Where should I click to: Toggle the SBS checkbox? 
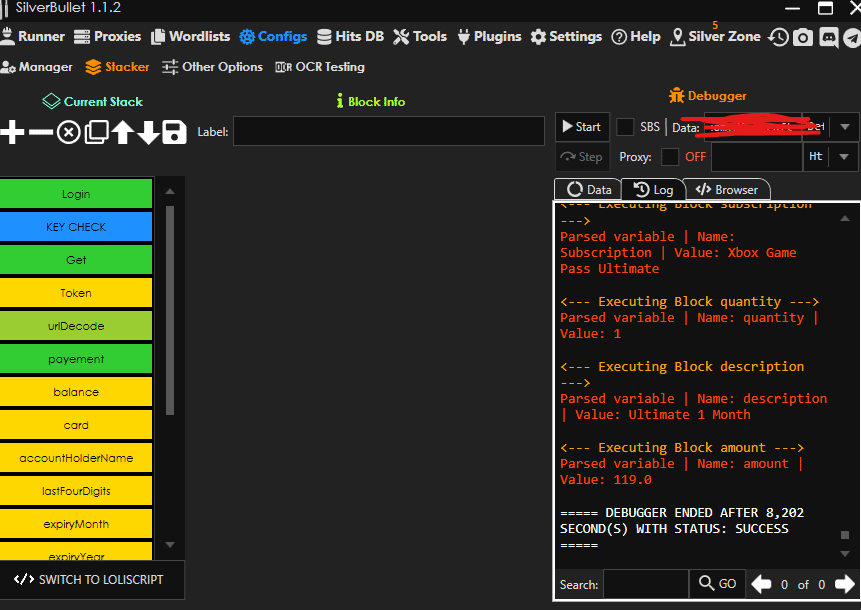tap(625, 127)
